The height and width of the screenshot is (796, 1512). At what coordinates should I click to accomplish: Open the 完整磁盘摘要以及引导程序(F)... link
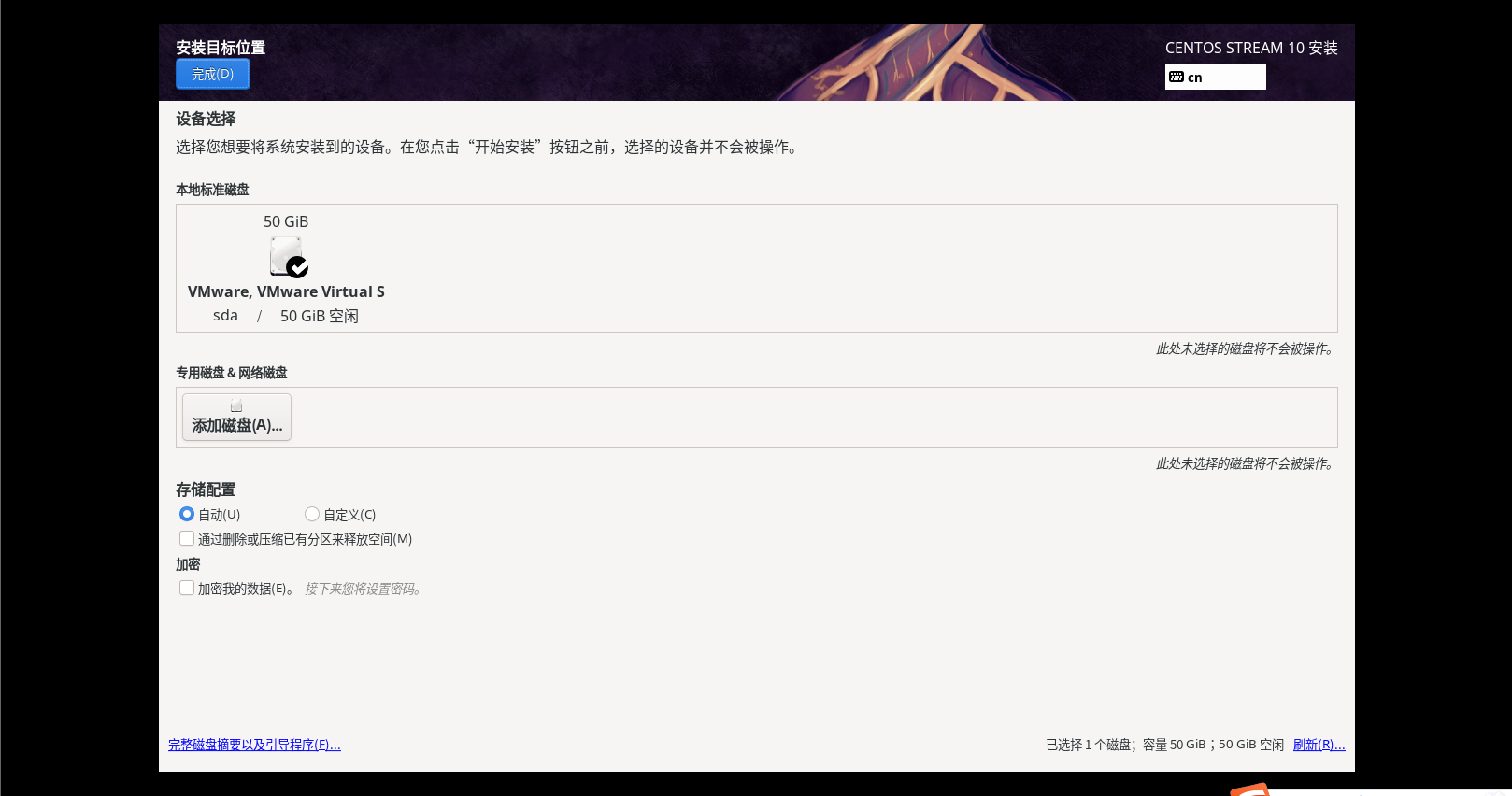pyautogui.click(x=254, y=745)
